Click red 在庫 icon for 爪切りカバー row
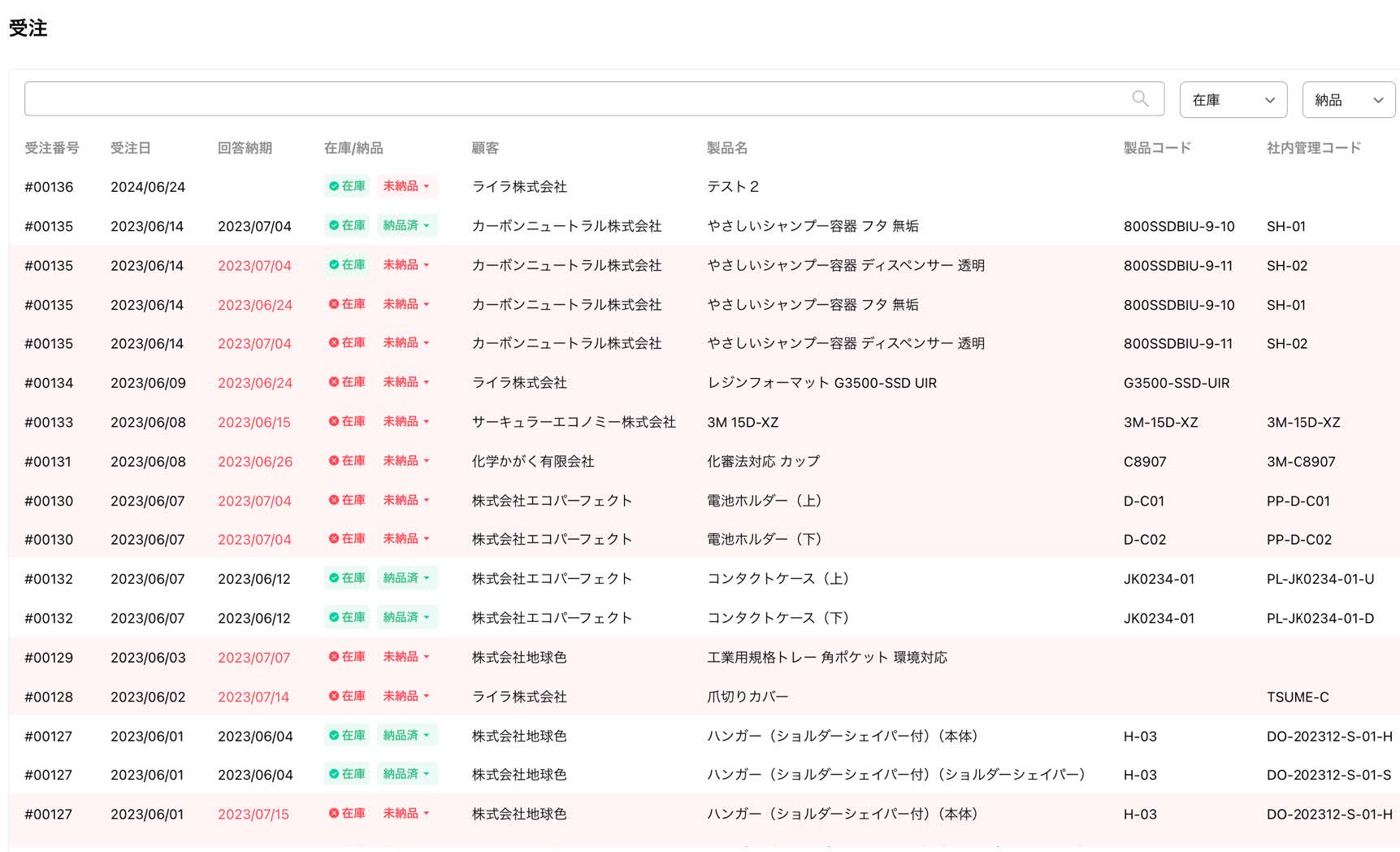Image resolution: width=1400 pixels, height=852 pixels. pos(334,696)
